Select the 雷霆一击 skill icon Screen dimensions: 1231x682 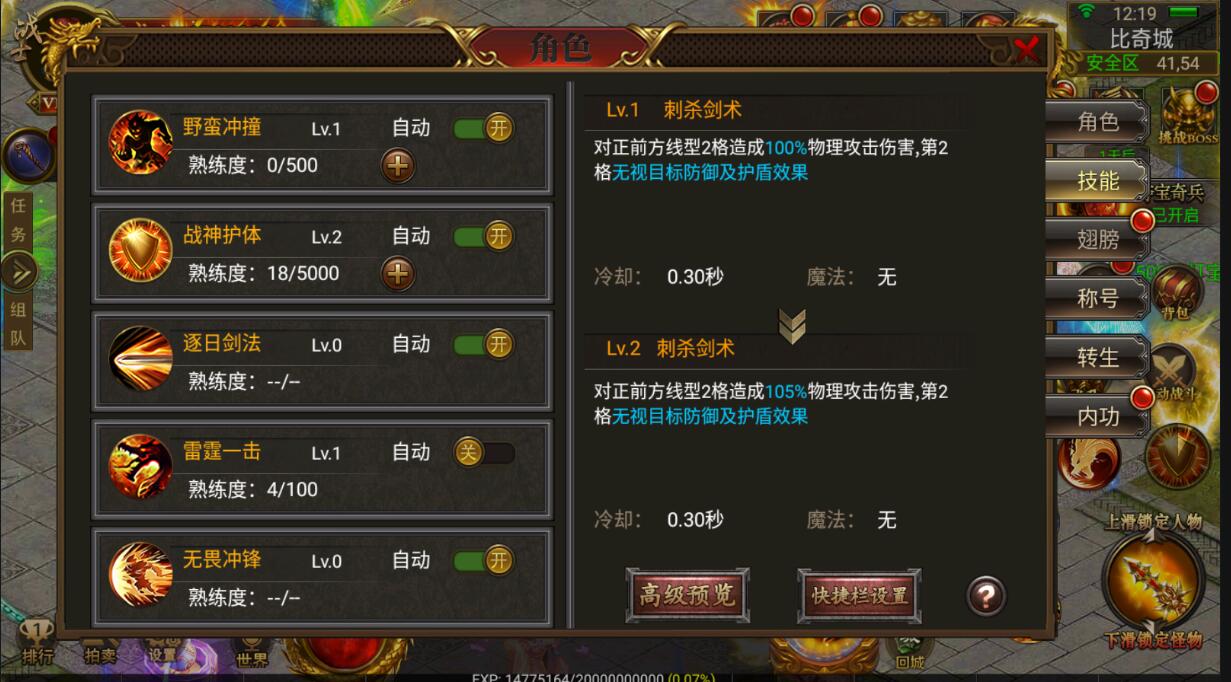tap(141, 466)
